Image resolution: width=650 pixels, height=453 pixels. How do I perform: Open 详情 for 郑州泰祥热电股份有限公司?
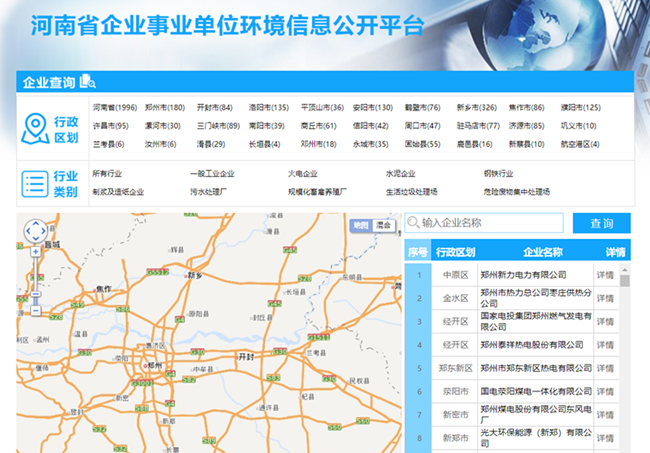[x=605, y=345]
